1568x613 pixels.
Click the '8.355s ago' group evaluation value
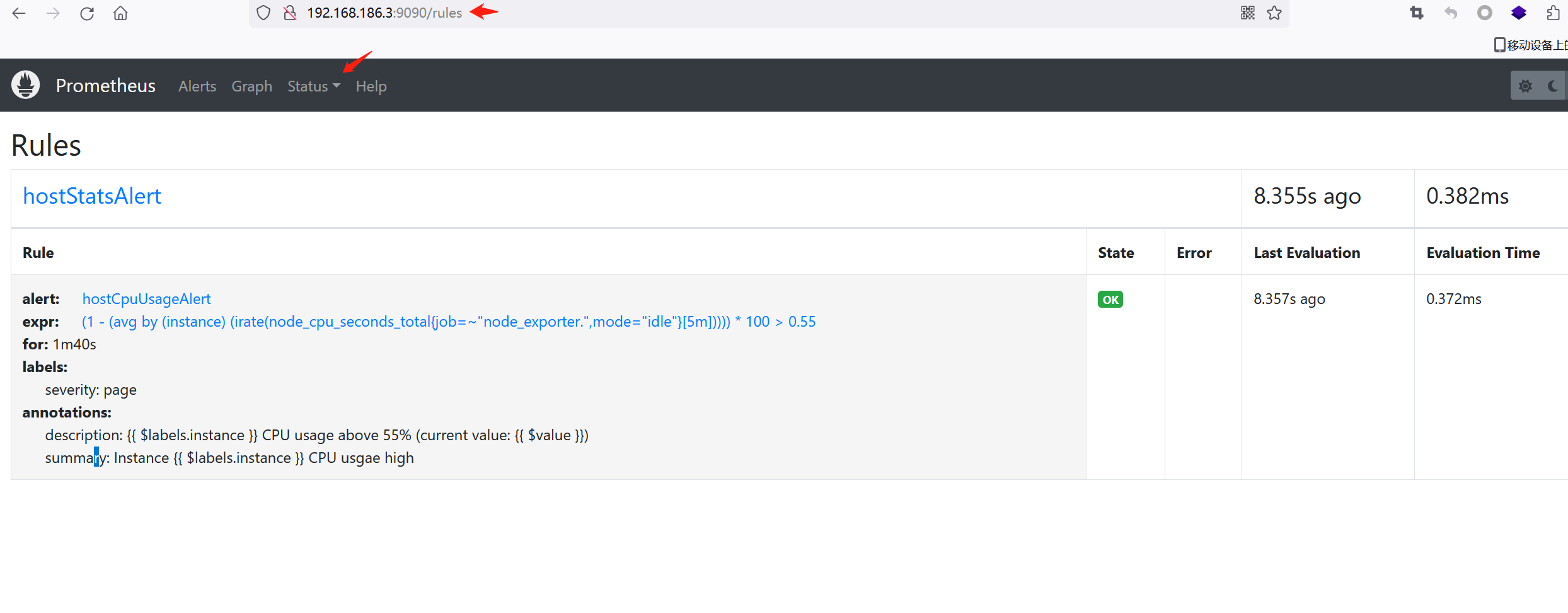click(x=1308, y=196)
